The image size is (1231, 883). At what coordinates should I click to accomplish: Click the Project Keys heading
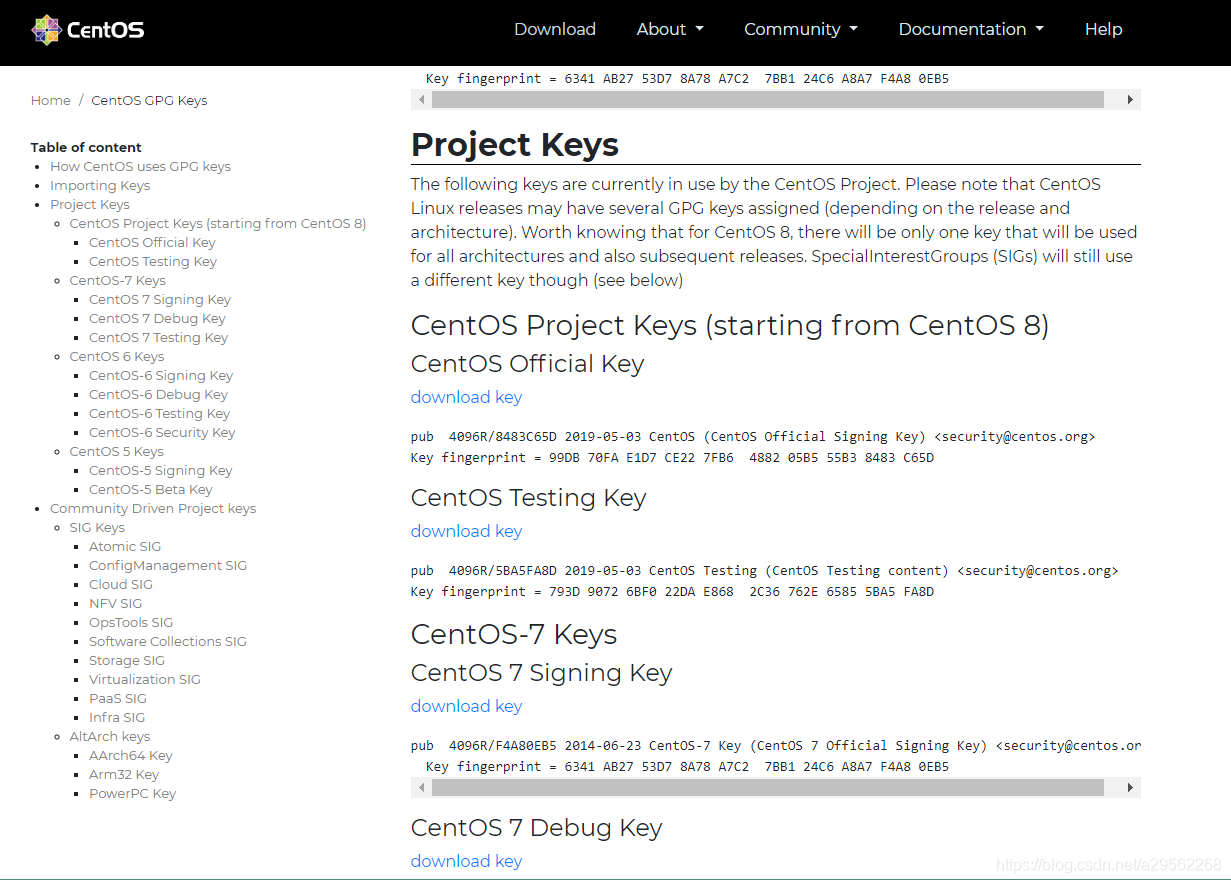[x=515, y=144]
